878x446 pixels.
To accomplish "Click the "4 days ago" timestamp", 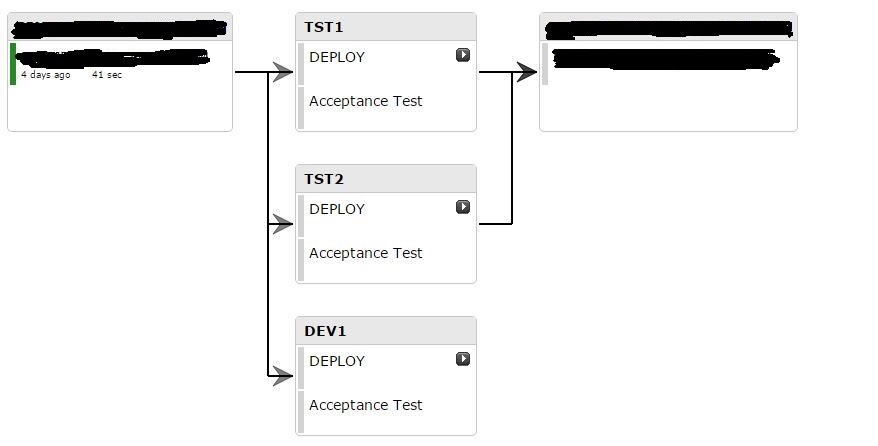I will click(46, 75).
